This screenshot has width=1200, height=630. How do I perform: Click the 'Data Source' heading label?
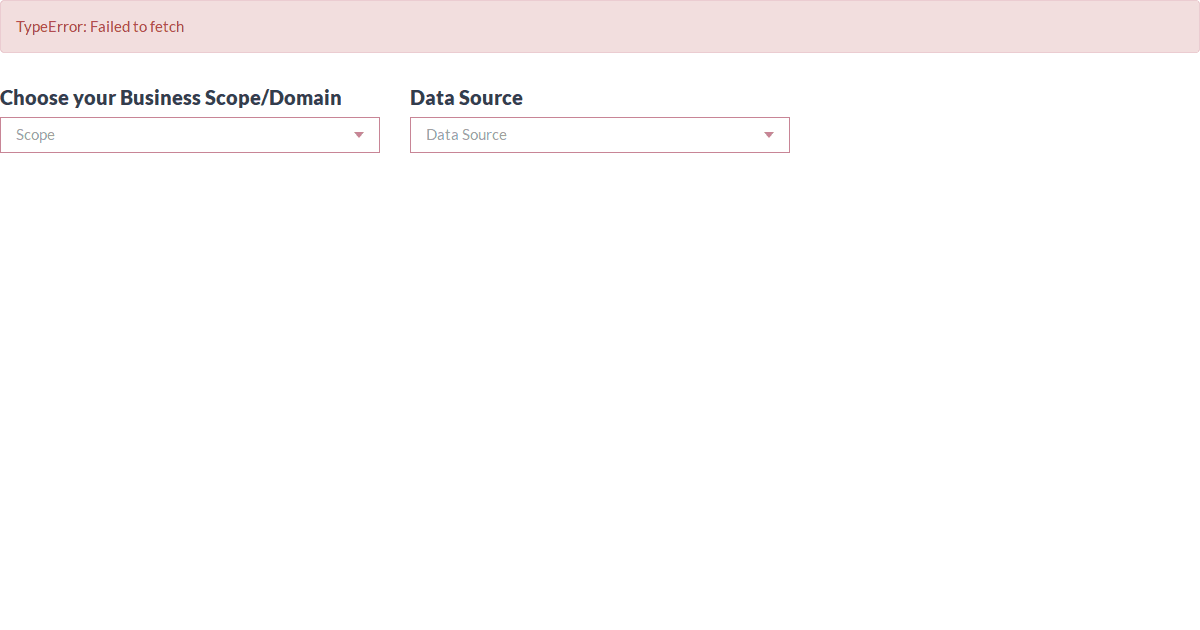pyautogui.click(x=466, y=98)
